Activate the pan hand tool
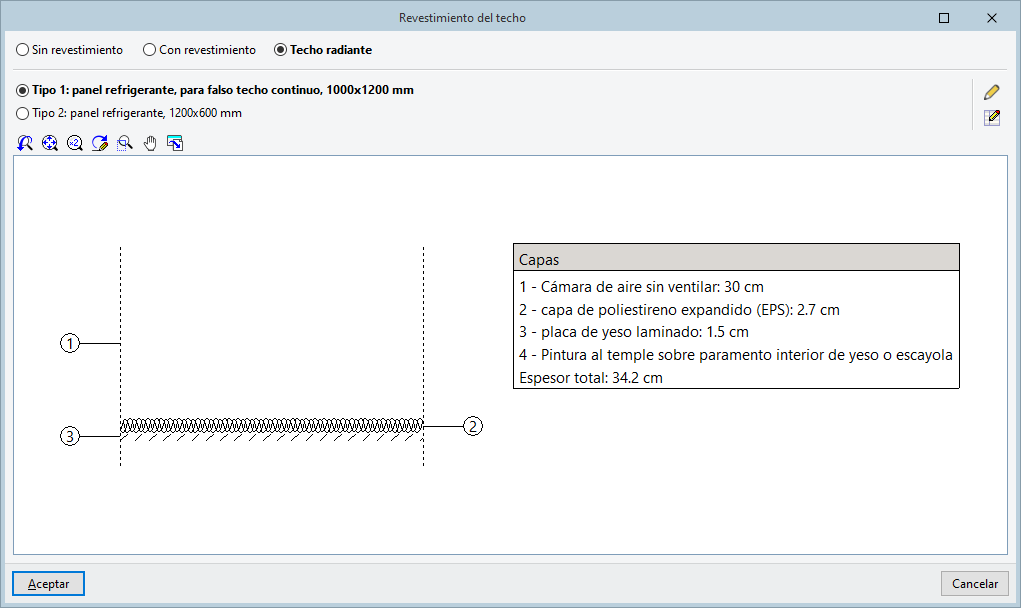1021x608 pixels. pyautogui.click(x=150, y=143)
